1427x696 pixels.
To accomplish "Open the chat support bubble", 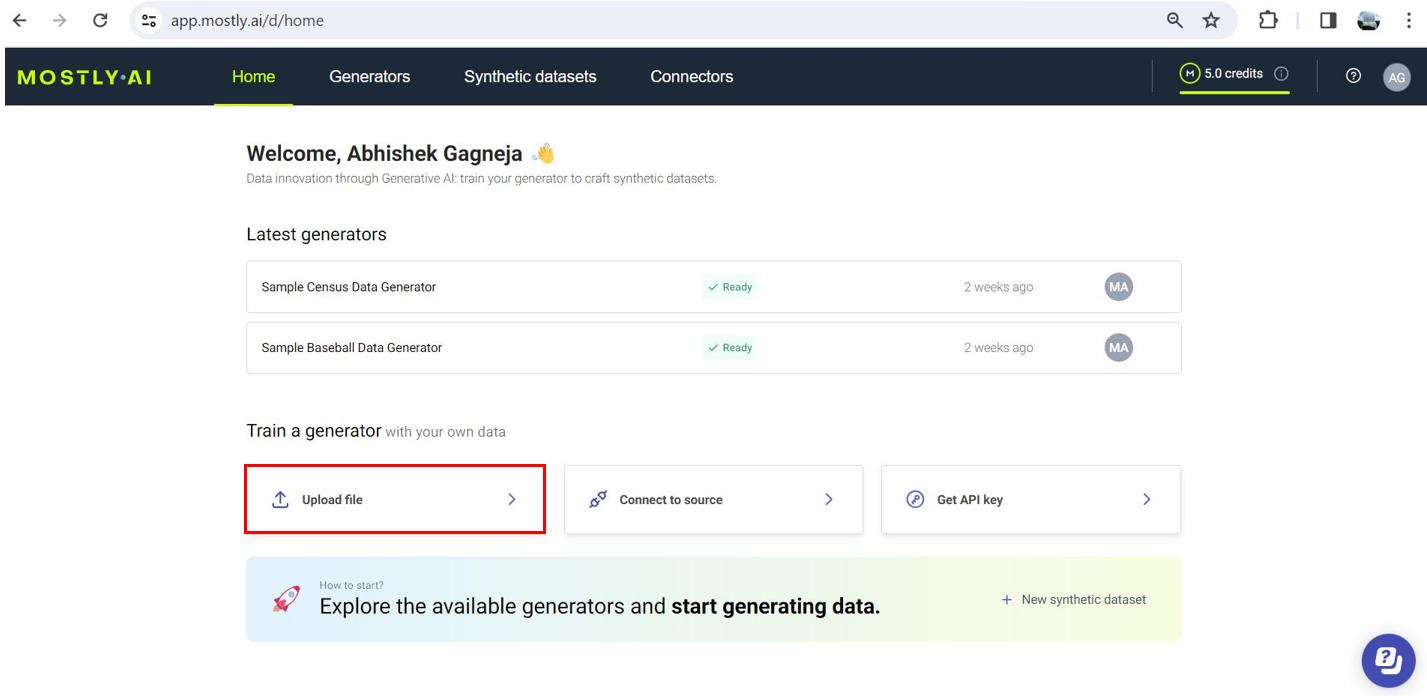I will [x=1388, y=660].
